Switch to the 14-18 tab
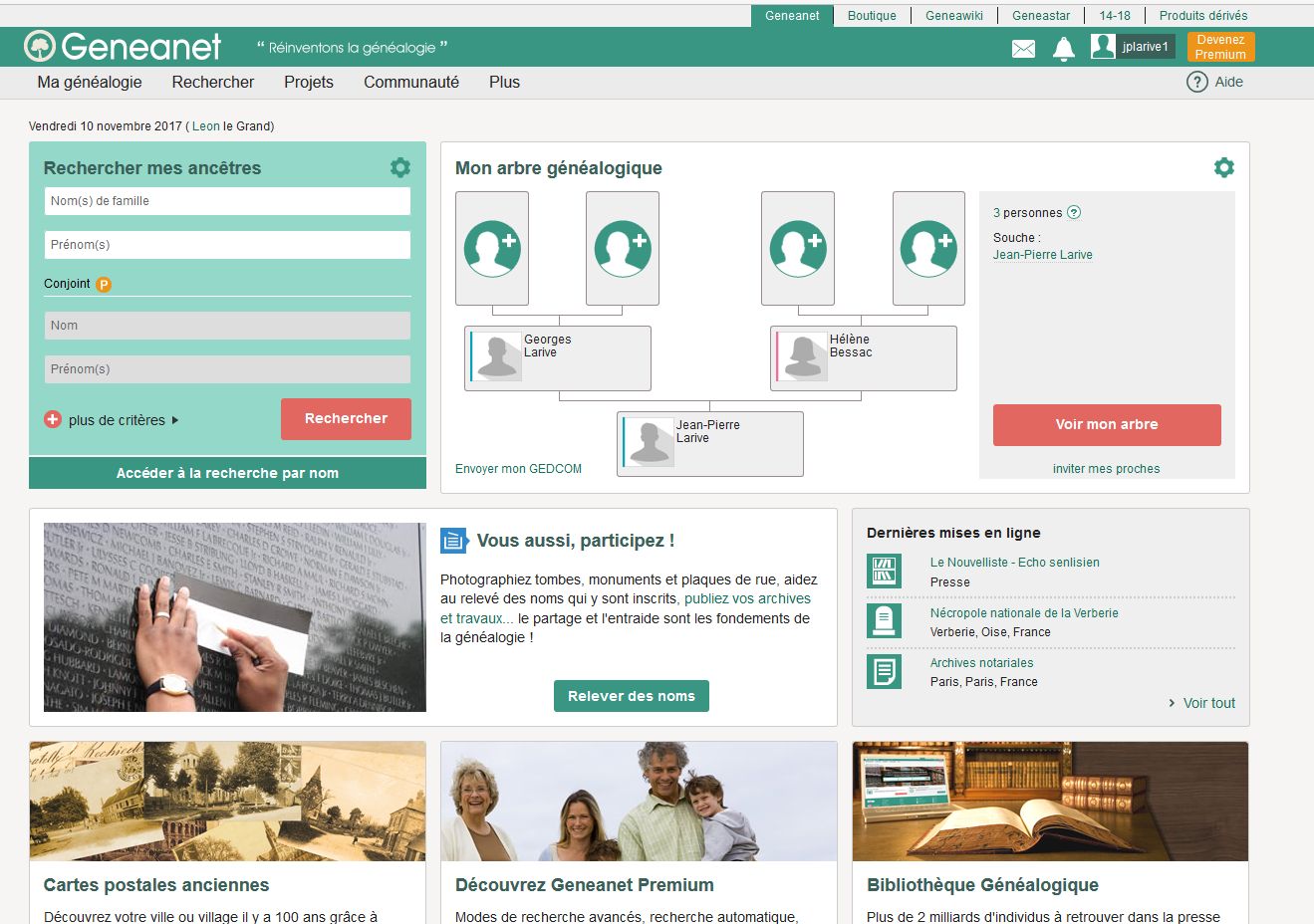The width and height of the screenshot is (1314, 924). point(1115,15)
